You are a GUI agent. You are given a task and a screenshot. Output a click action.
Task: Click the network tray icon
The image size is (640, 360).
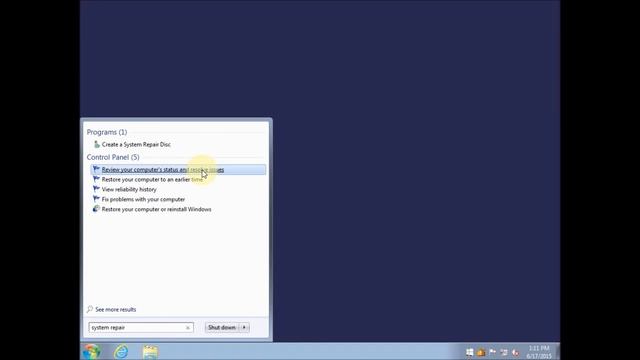tap(504, 352)
